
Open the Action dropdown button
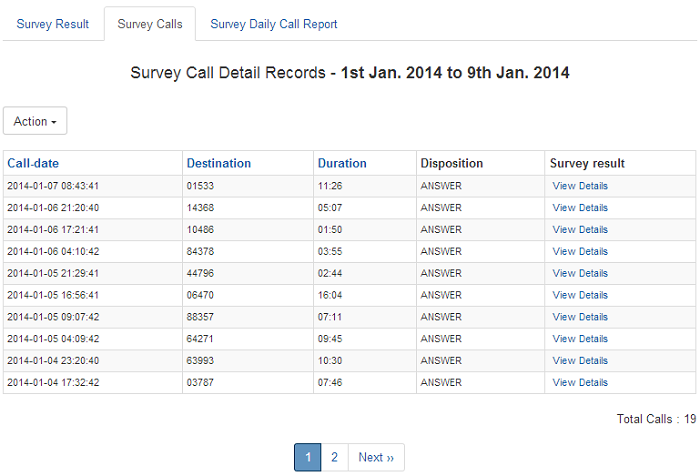point(35,121)
